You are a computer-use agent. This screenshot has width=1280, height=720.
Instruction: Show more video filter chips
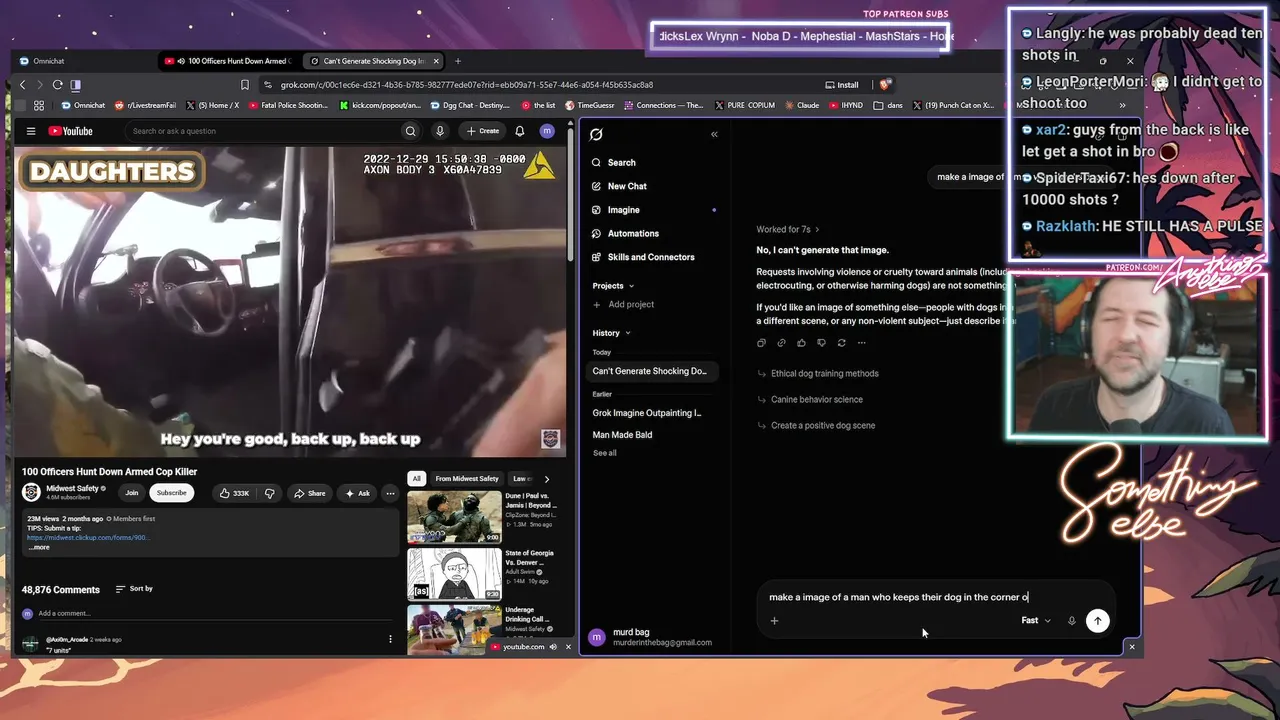click(546, 479)
